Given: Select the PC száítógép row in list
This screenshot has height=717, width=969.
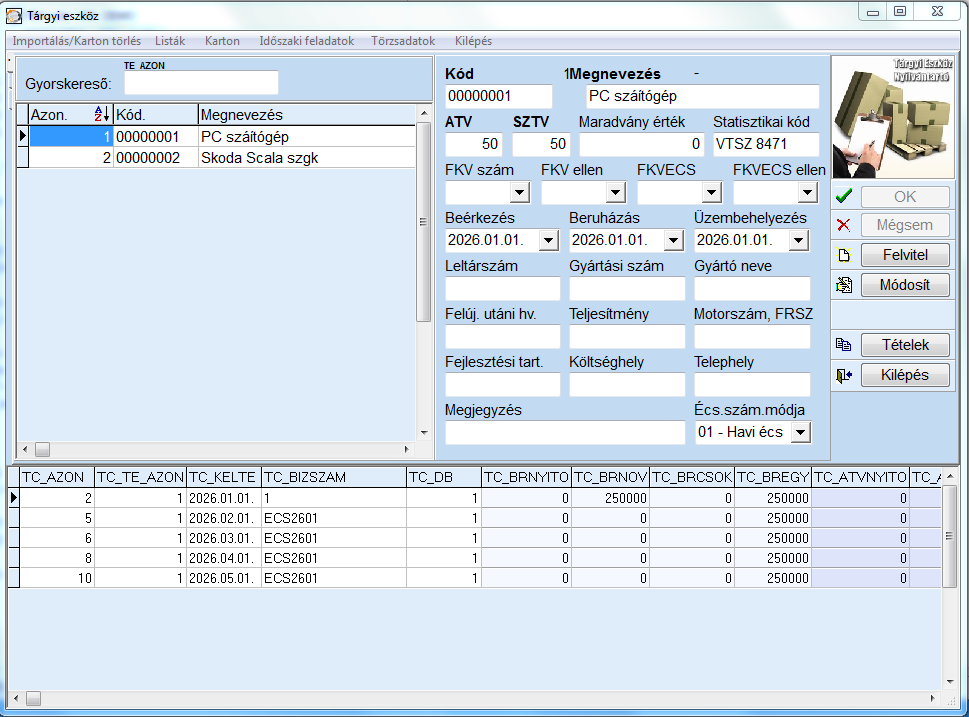Looking at the screenshot, I should coord(222,136).
